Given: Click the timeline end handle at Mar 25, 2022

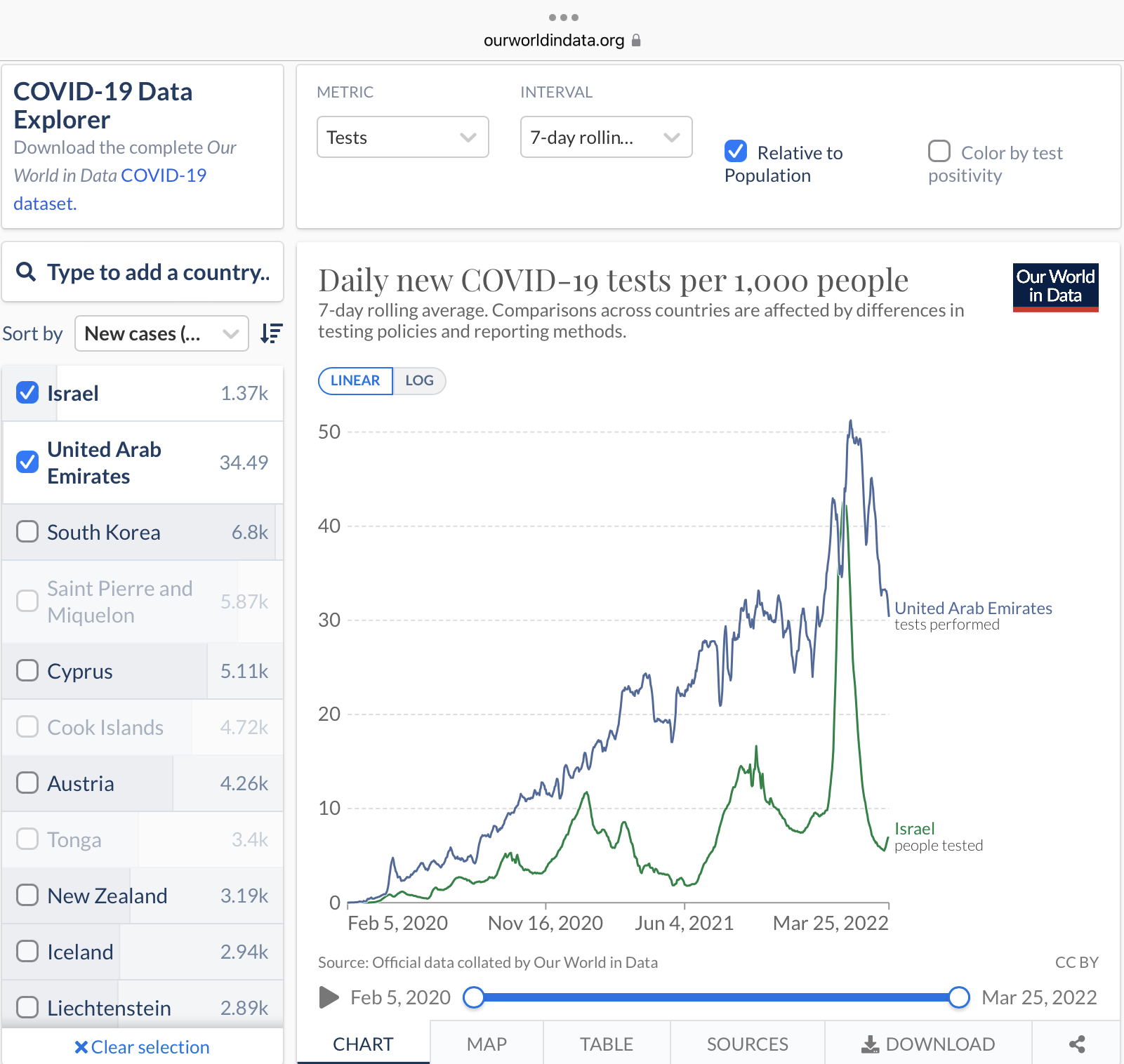Looking at the screenshot, I should pos(959,997).
